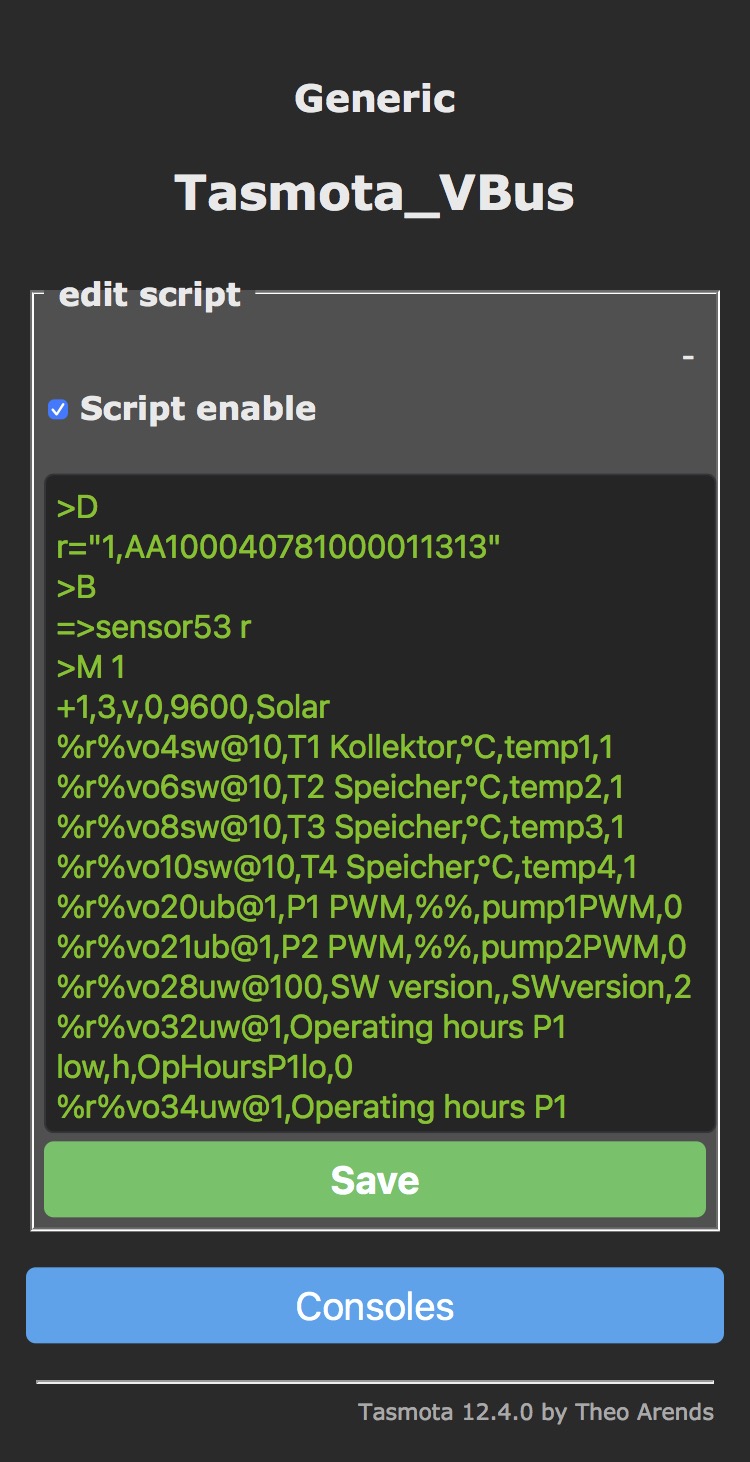Screen dimensions: 750x1462
Task: Open the Tasmota 12.4.0 by Theo Arends link
Action: click(x=536, y=1412)
